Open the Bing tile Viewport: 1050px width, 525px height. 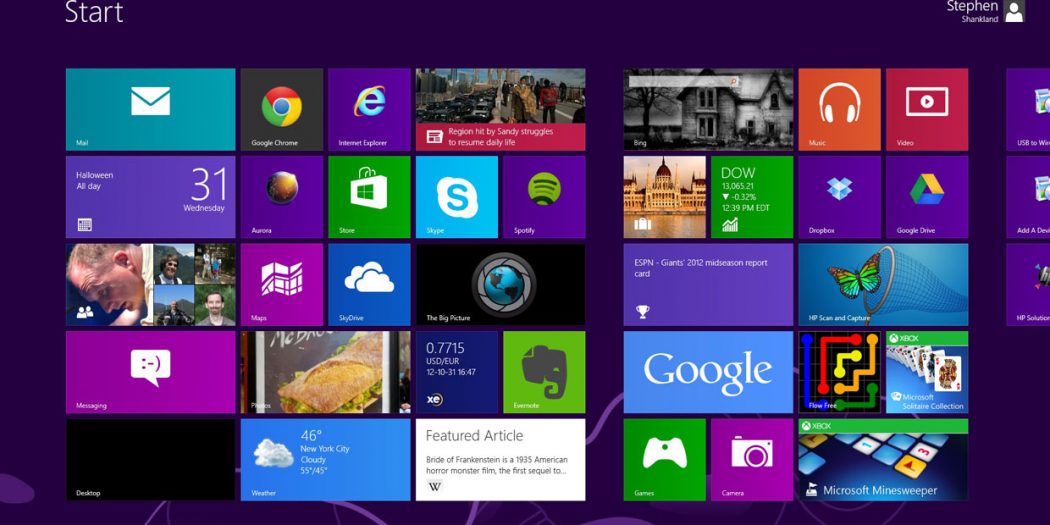tap(708, 109)
